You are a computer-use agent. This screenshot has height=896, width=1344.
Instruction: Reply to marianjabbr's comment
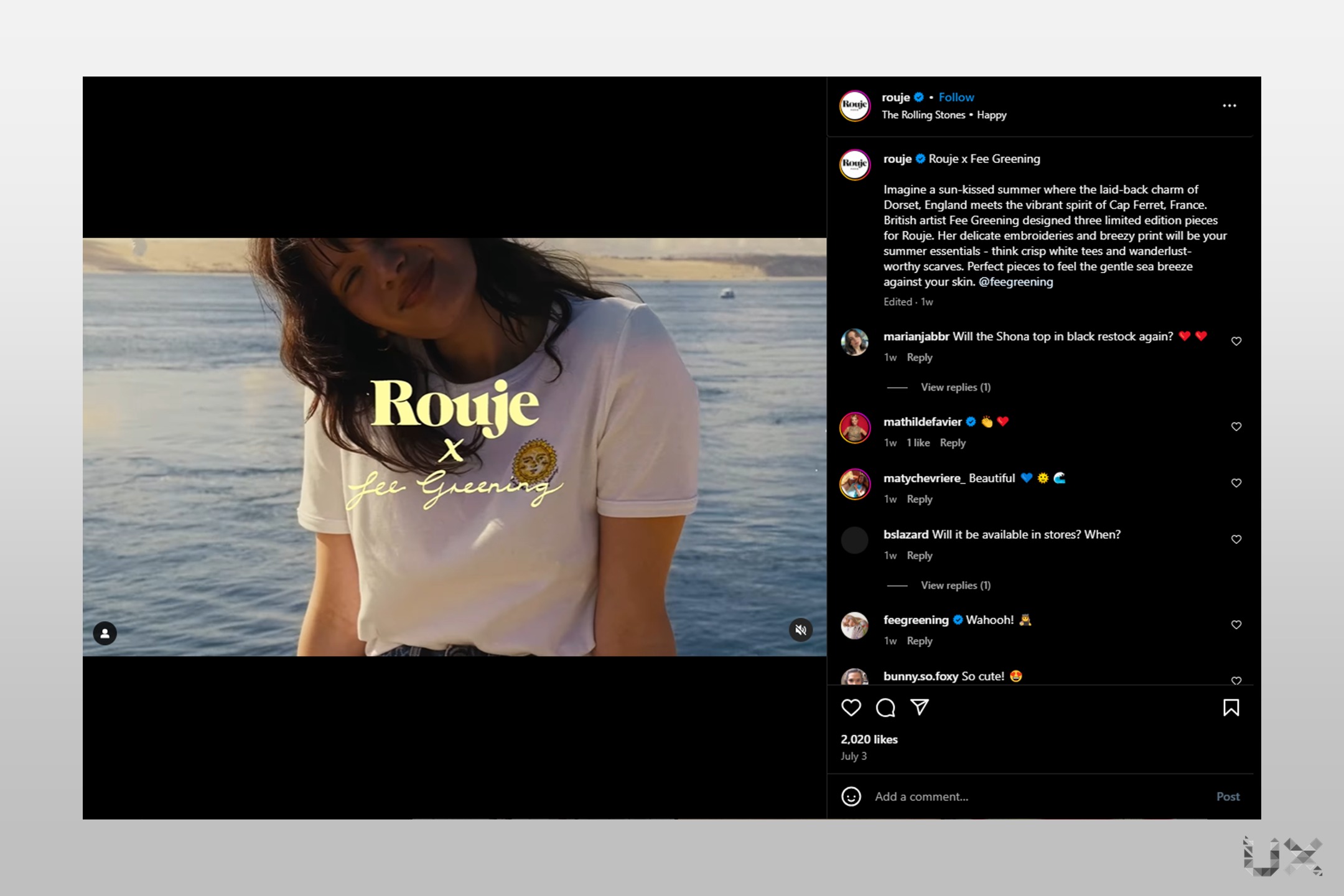click(920, 357)
